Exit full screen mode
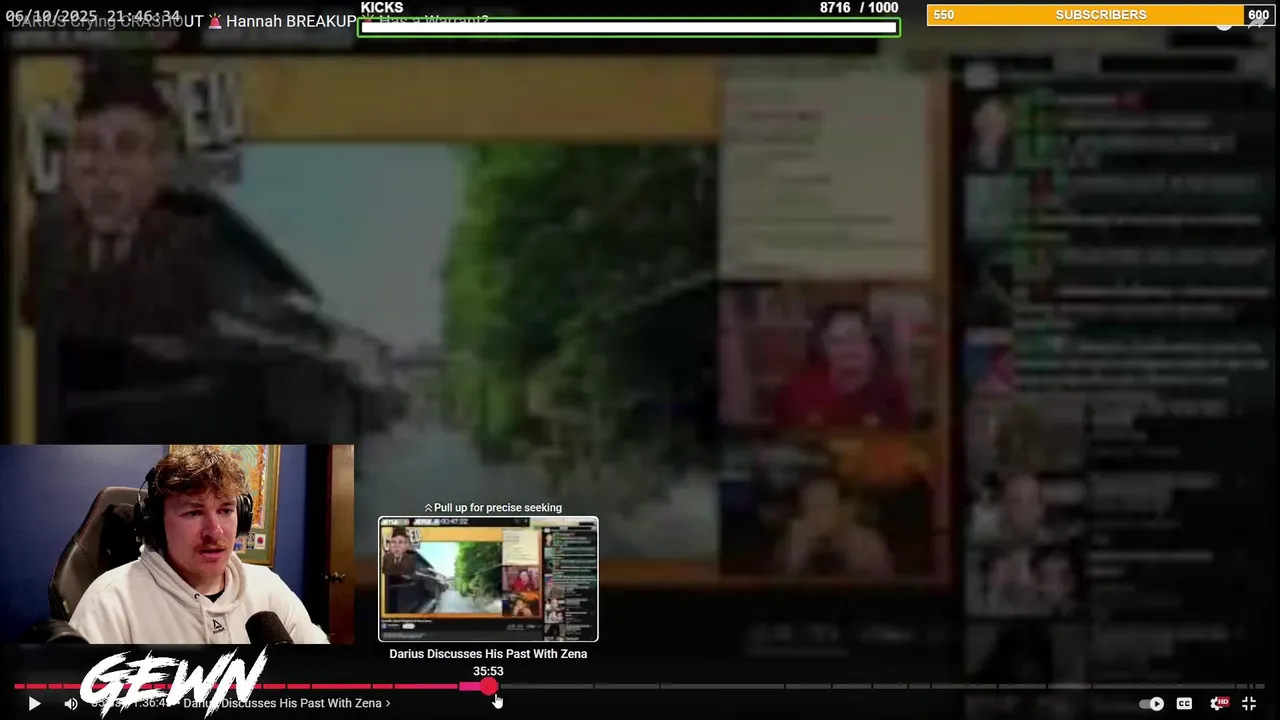The width and height of the screenshot is (1280, 720). coord(1249,703)
